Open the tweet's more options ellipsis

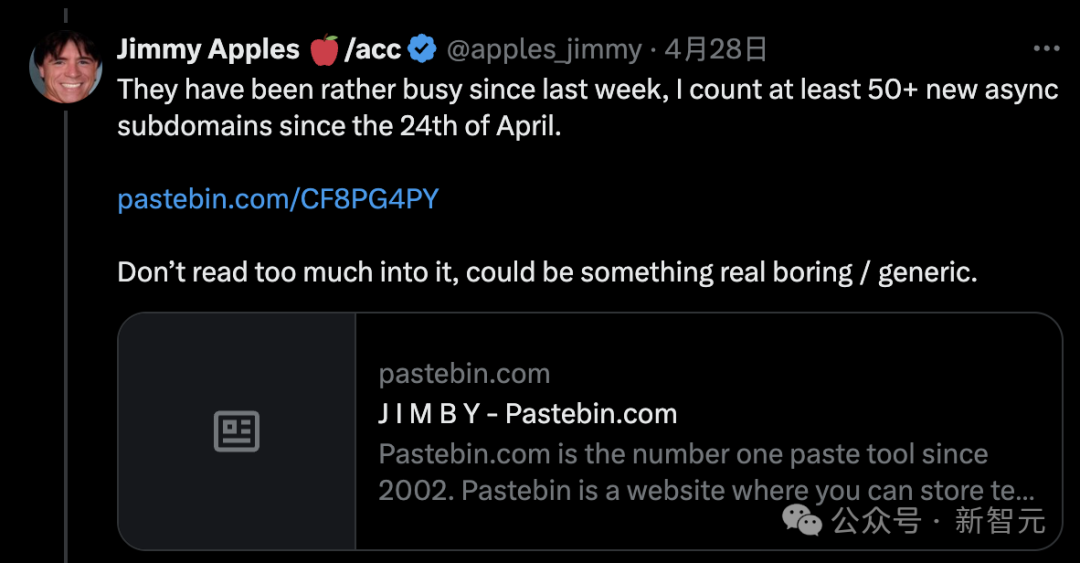tap(1046, 49)
